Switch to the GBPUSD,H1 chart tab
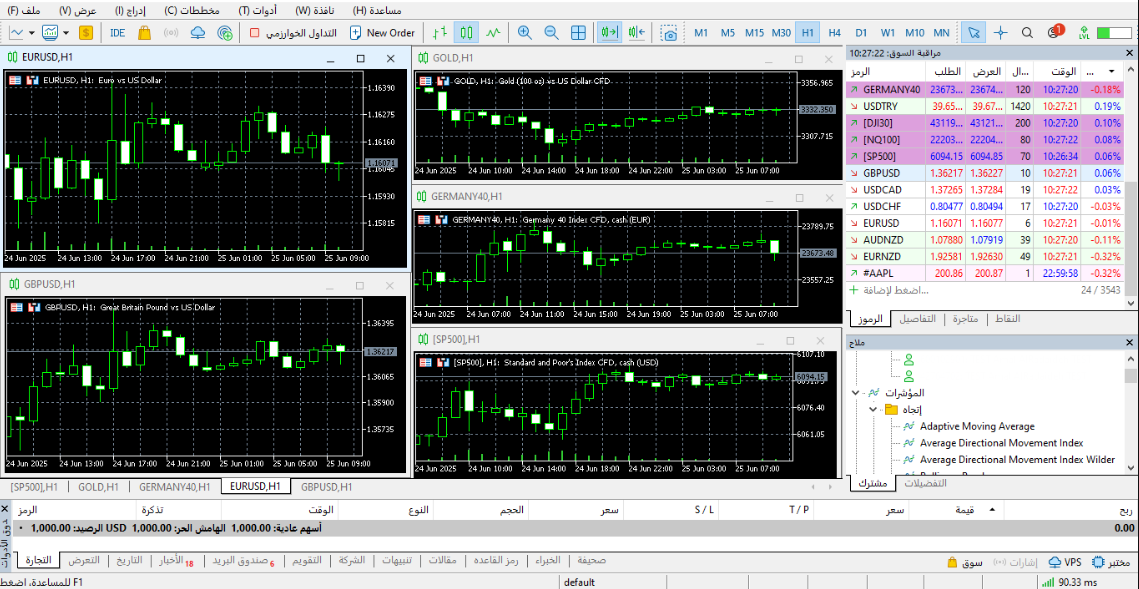Viewport: 1139px width, 589px height. pyautogui.click(x=326, y=487)
